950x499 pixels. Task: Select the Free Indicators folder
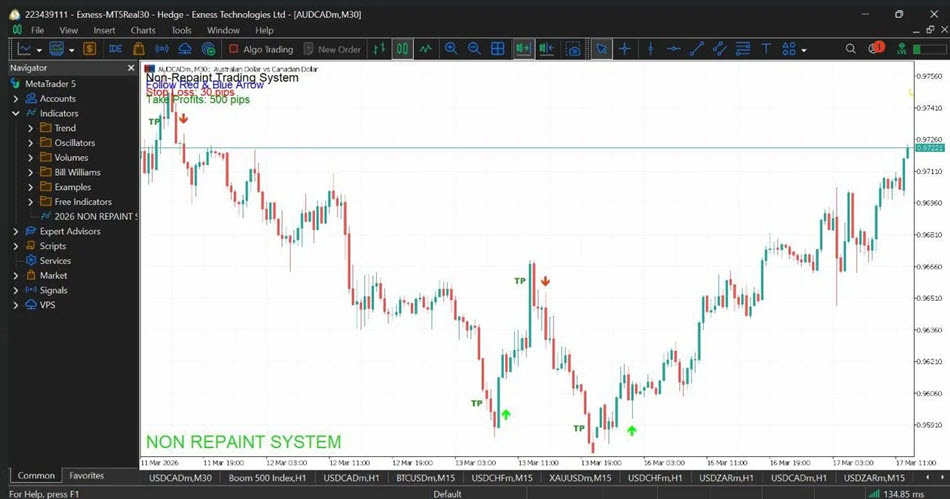coord(76,202)
